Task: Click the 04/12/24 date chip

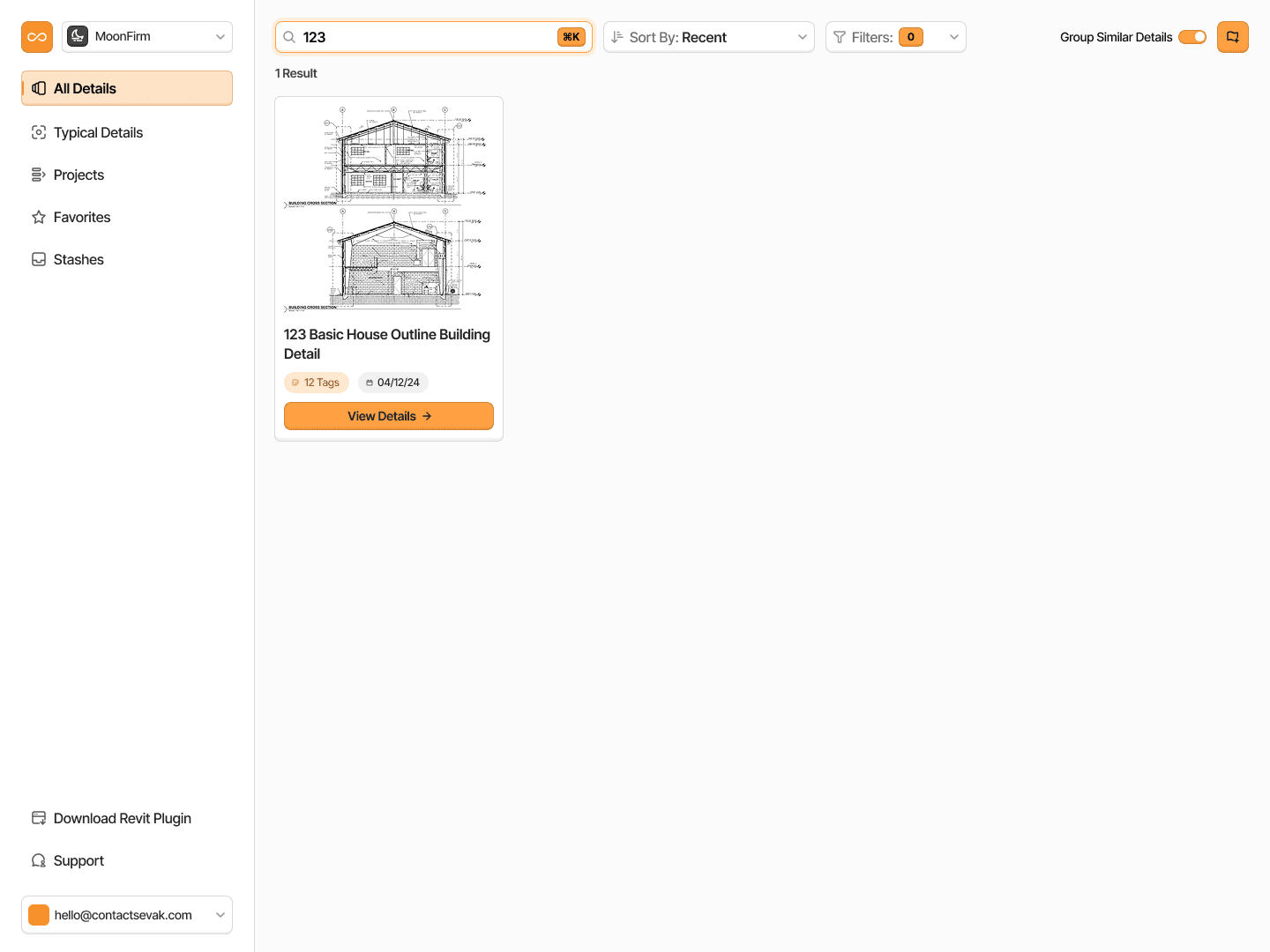Action: pyautogui.click(x=393, y=383)
